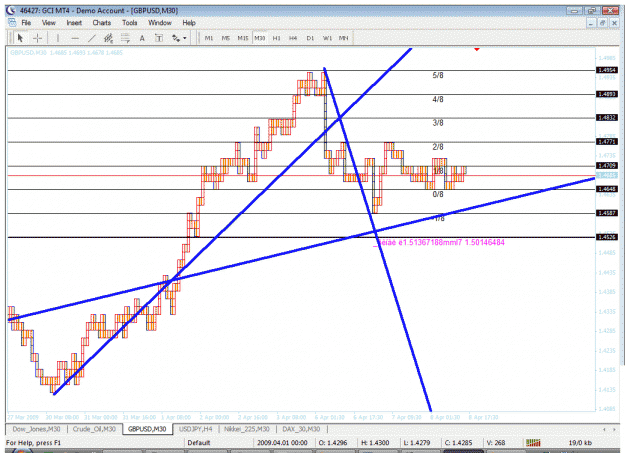
Task: Select the M30 timeframe button
Action: coord(260,38)
